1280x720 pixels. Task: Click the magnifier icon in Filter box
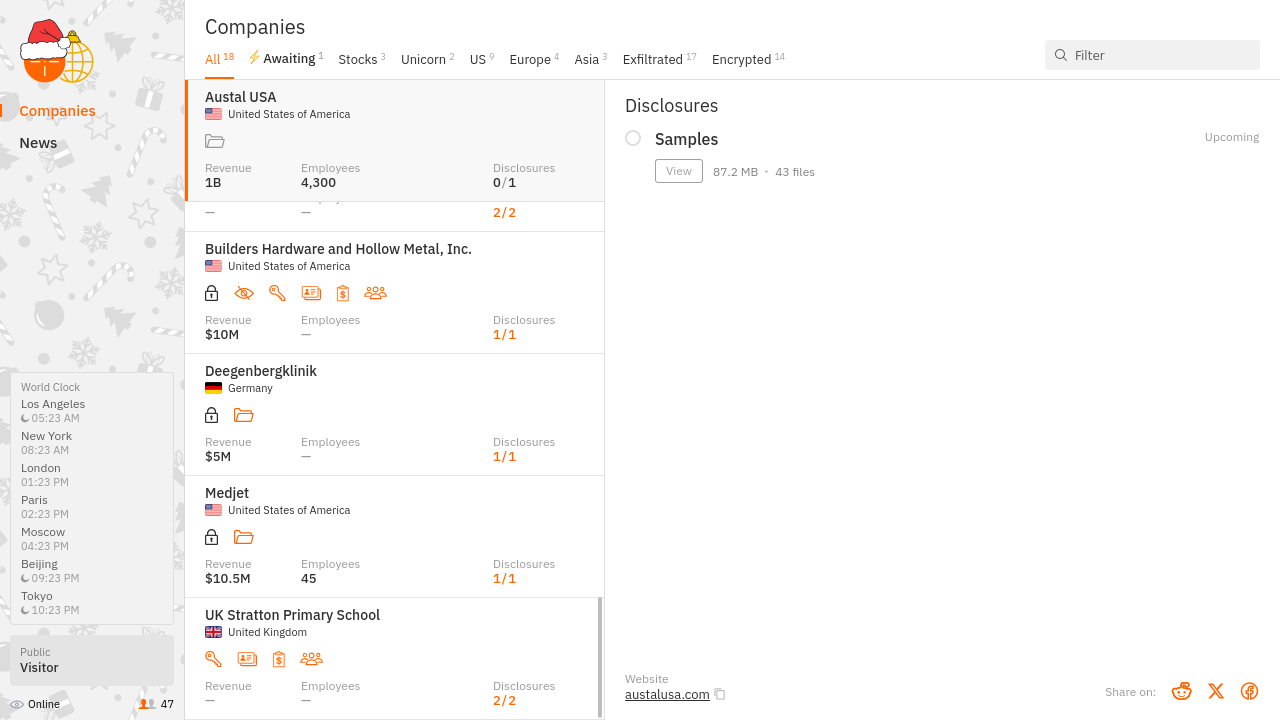(x=1061, y=55)
